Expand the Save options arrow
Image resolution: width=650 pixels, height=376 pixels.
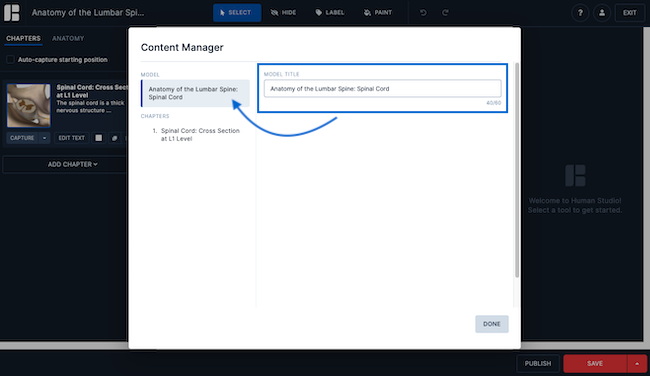coord(637,364)
